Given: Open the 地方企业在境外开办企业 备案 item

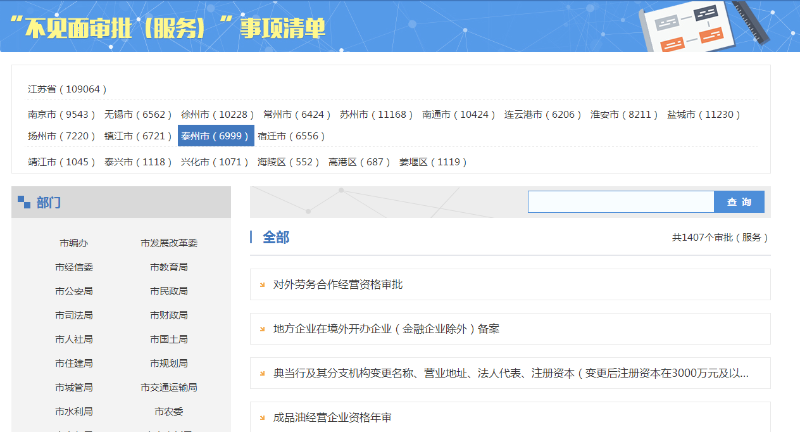Looking at the screenshot, I should (386, 328).
